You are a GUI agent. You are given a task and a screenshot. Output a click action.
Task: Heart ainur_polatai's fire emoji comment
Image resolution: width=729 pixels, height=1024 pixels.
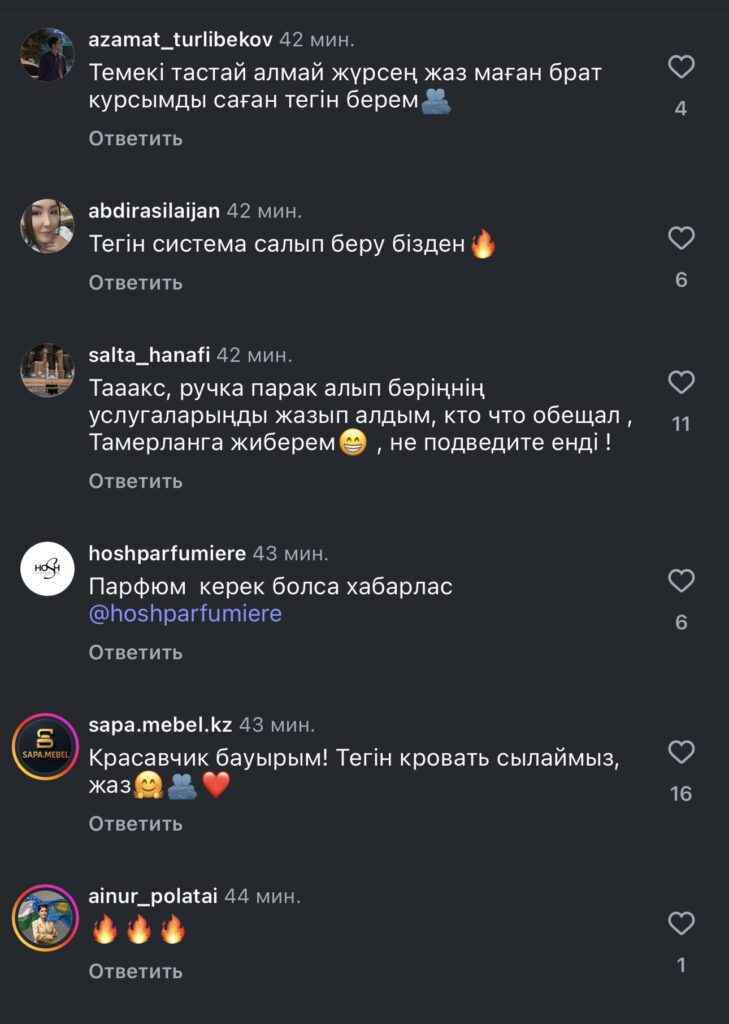pos(681,924)
